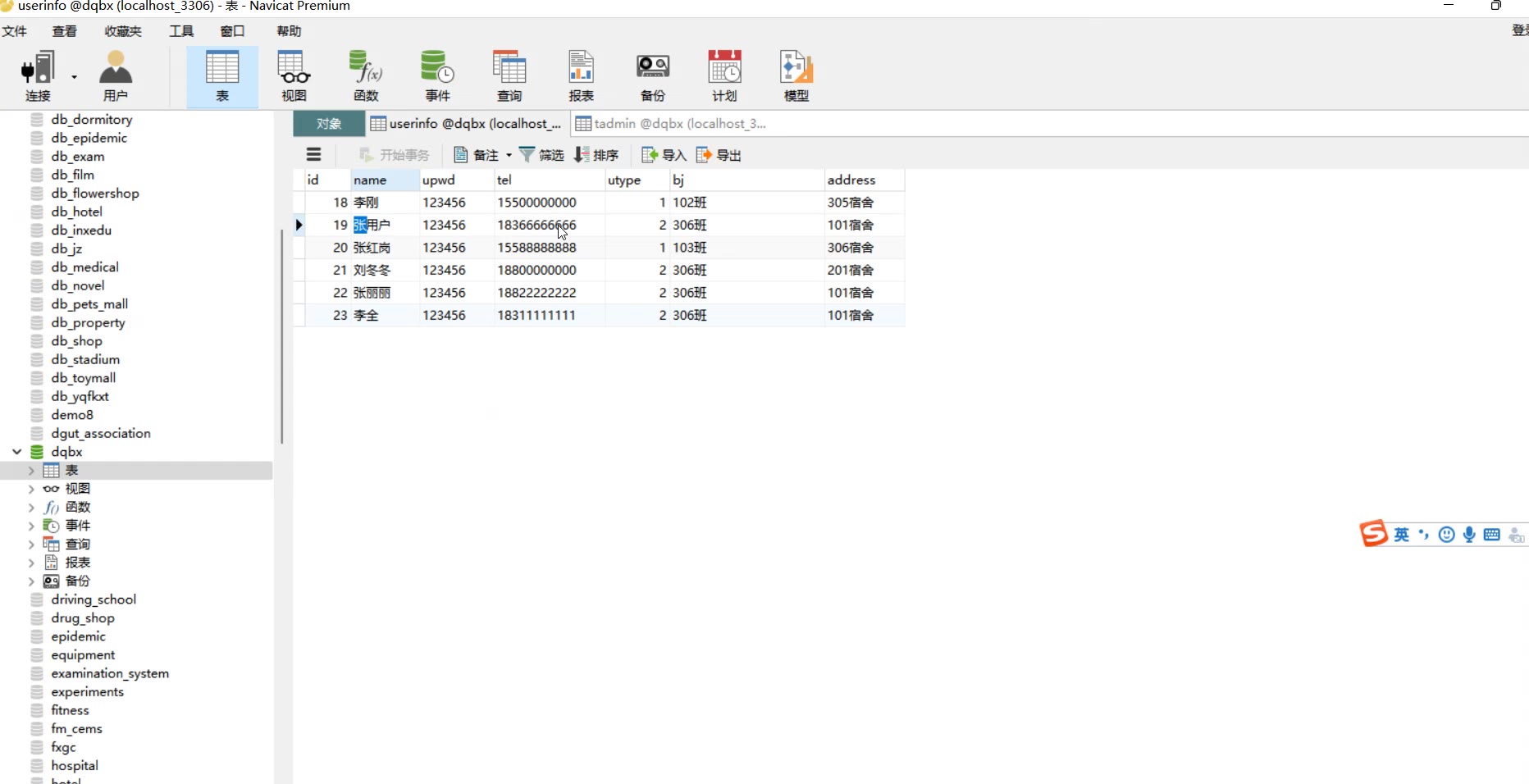Image resolution: width=1529 pixels, height=784 pixels.
Task: Collapse the dqbx database node
Action: coord(16,452)
